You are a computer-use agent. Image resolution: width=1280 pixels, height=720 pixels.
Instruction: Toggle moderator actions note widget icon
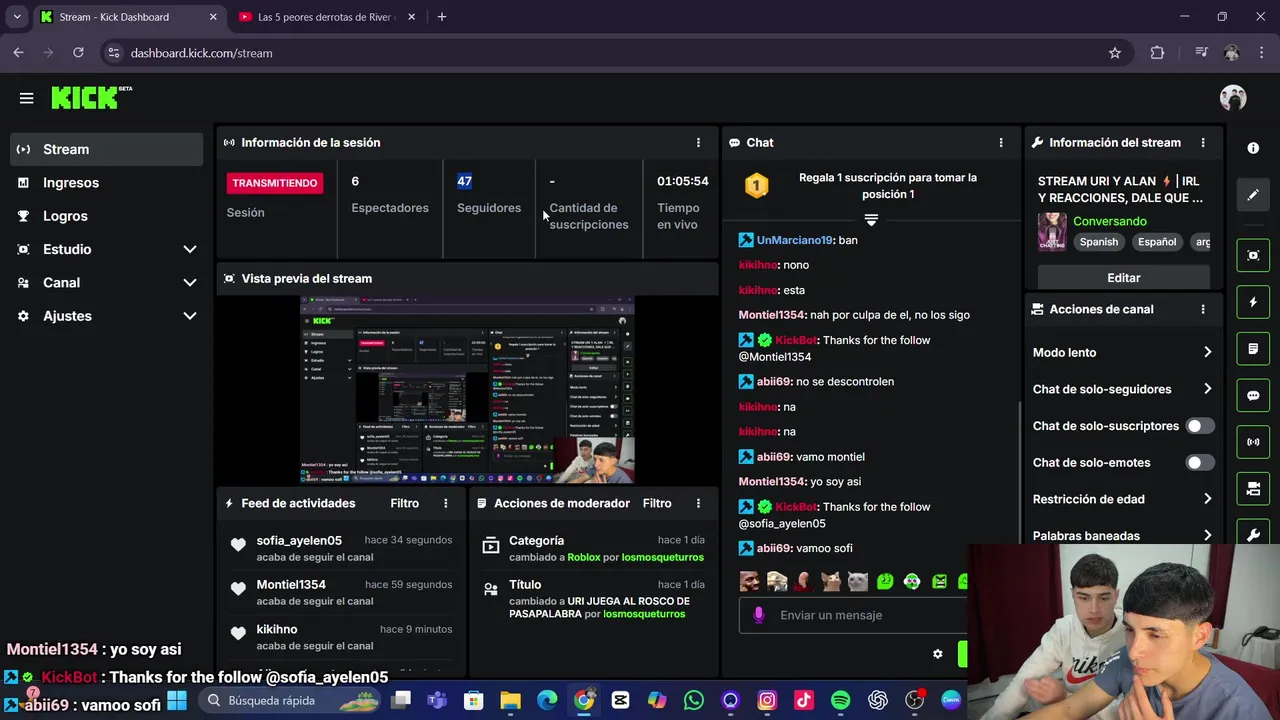(x=1253, y=349)
